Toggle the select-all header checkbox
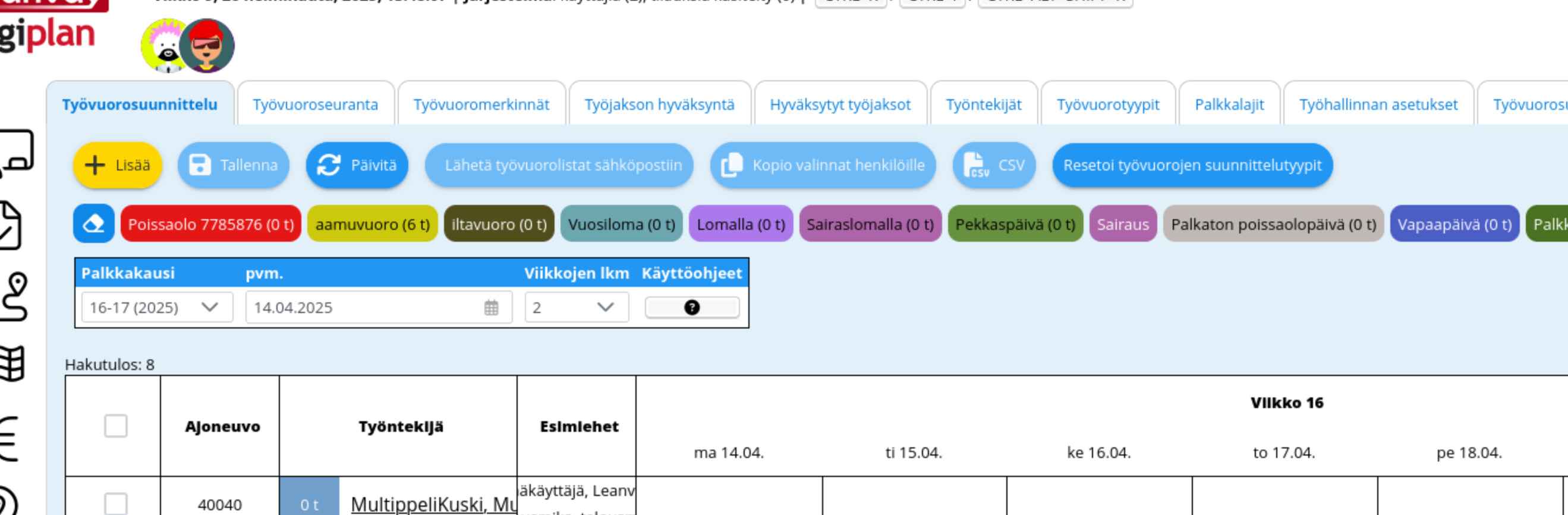This screenshot has width=1568, height=515. [116, 426]
